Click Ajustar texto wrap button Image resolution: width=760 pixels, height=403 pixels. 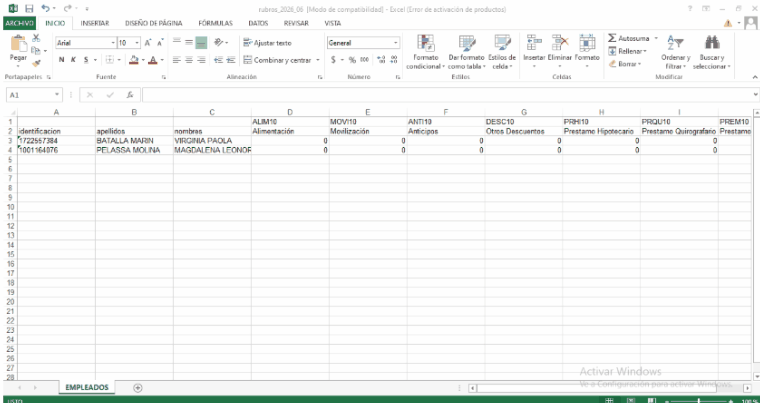[x=268, y=43]
